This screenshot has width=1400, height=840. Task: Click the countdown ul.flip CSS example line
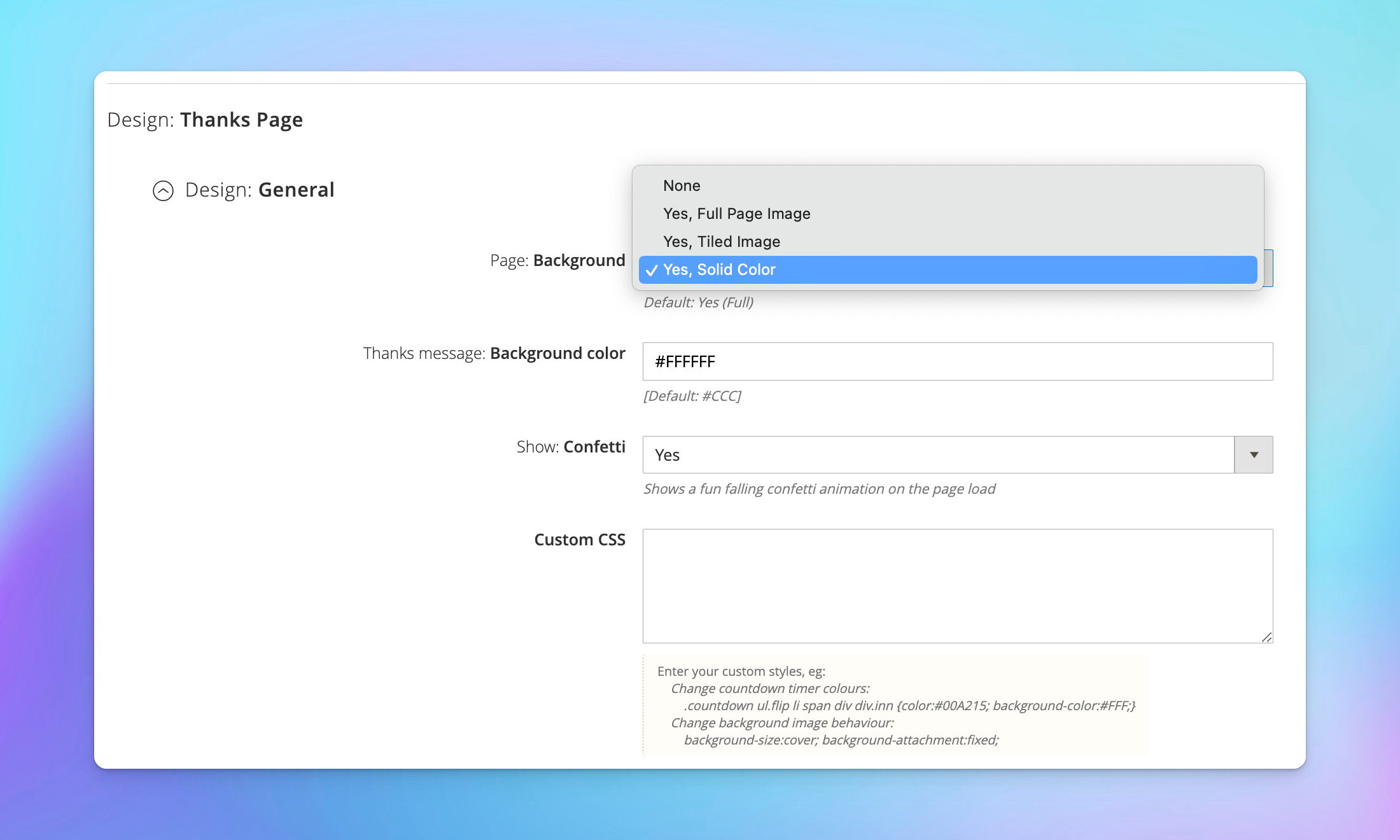pos(909,706)
